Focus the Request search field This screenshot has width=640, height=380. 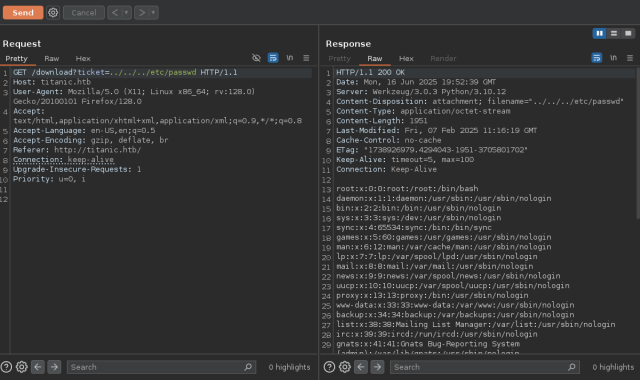(161, 367)
